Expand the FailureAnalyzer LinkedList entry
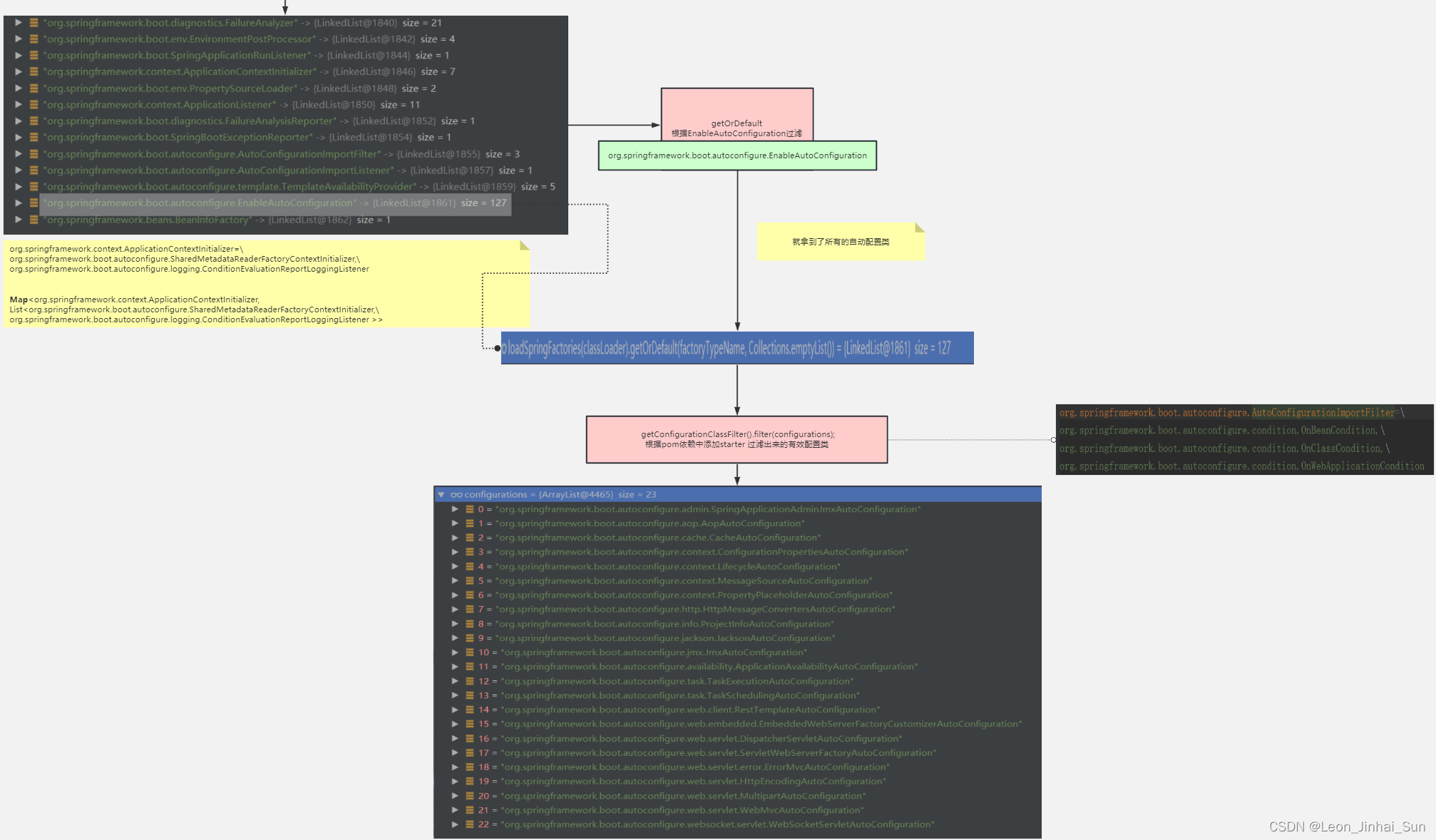 pos(18,22)
